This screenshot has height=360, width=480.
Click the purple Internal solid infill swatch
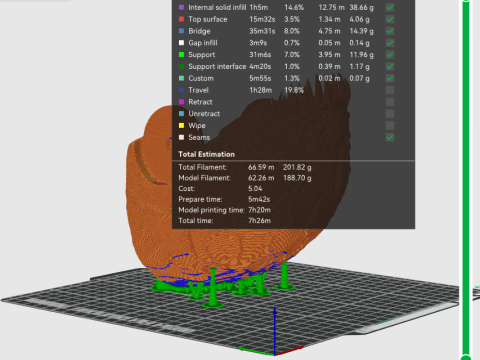coord(181,7)
